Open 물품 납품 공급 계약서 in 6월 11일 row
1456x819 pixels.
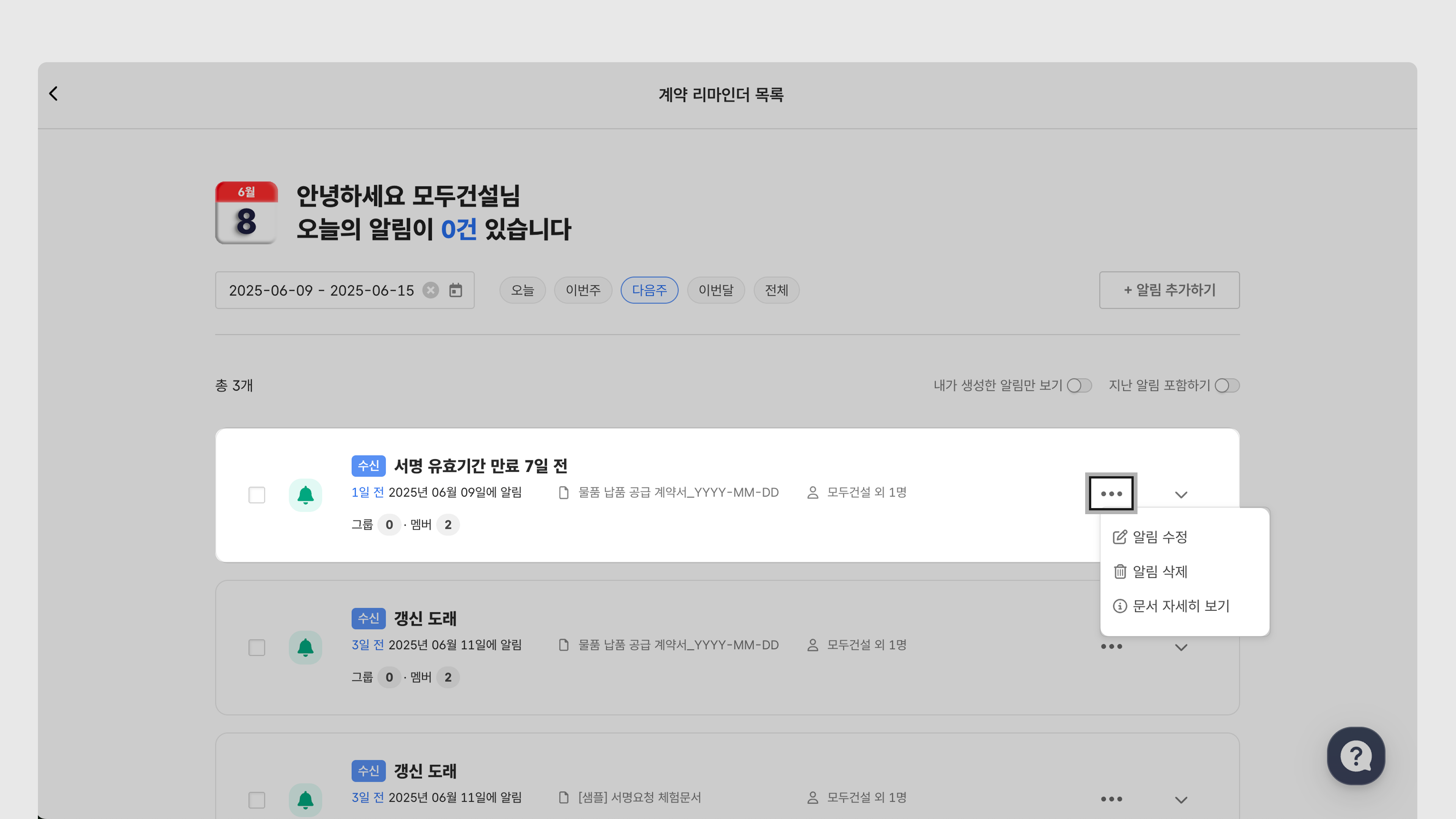tap(678, 645)
